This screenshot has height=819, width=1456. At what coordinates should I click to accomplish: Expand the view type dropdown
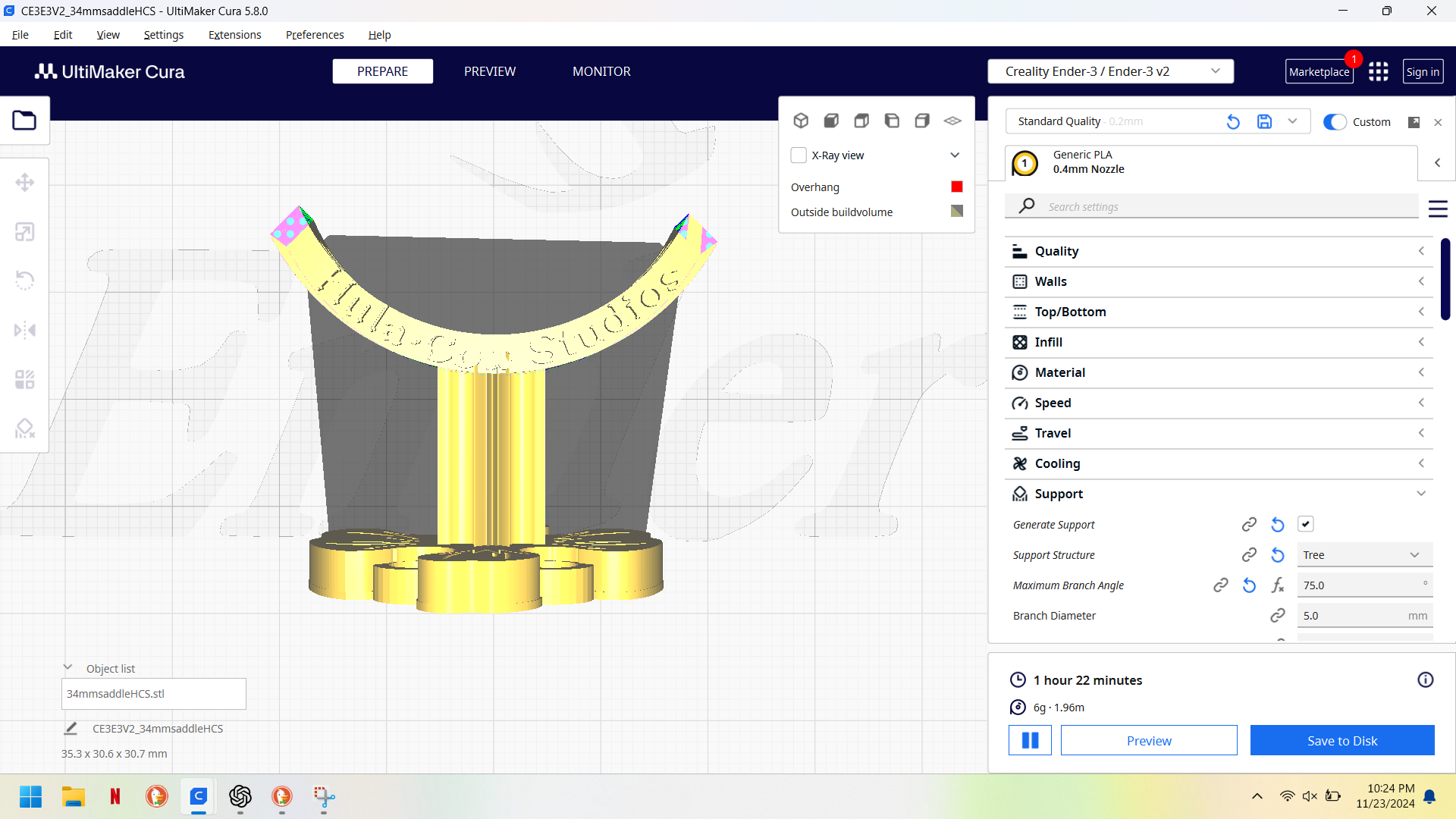[x=955, y=155]
